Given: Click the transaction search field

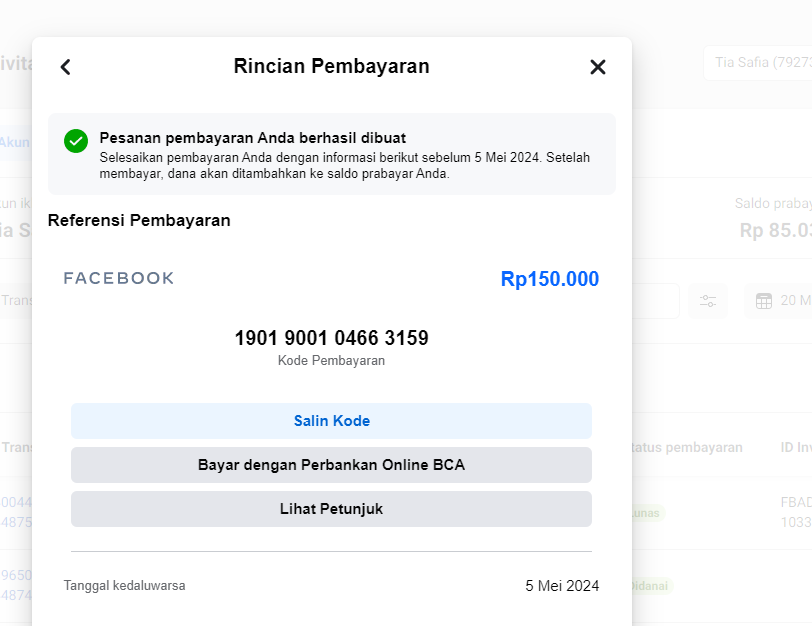Looking at the screenshot, I should [16, 300].
